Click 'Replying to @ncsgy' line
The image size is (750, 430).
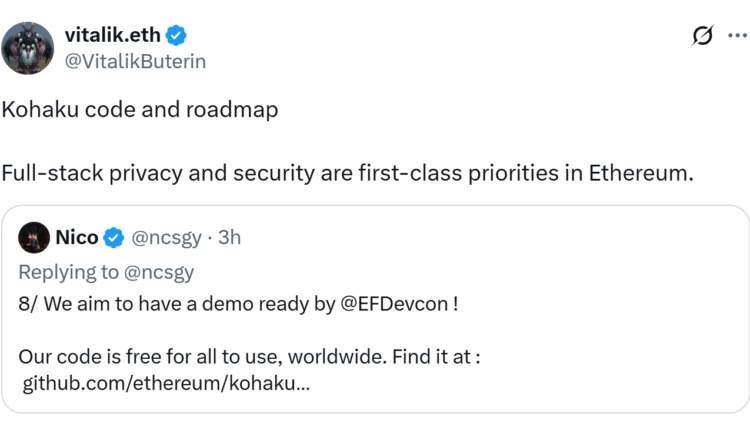(x=106, y=271)
